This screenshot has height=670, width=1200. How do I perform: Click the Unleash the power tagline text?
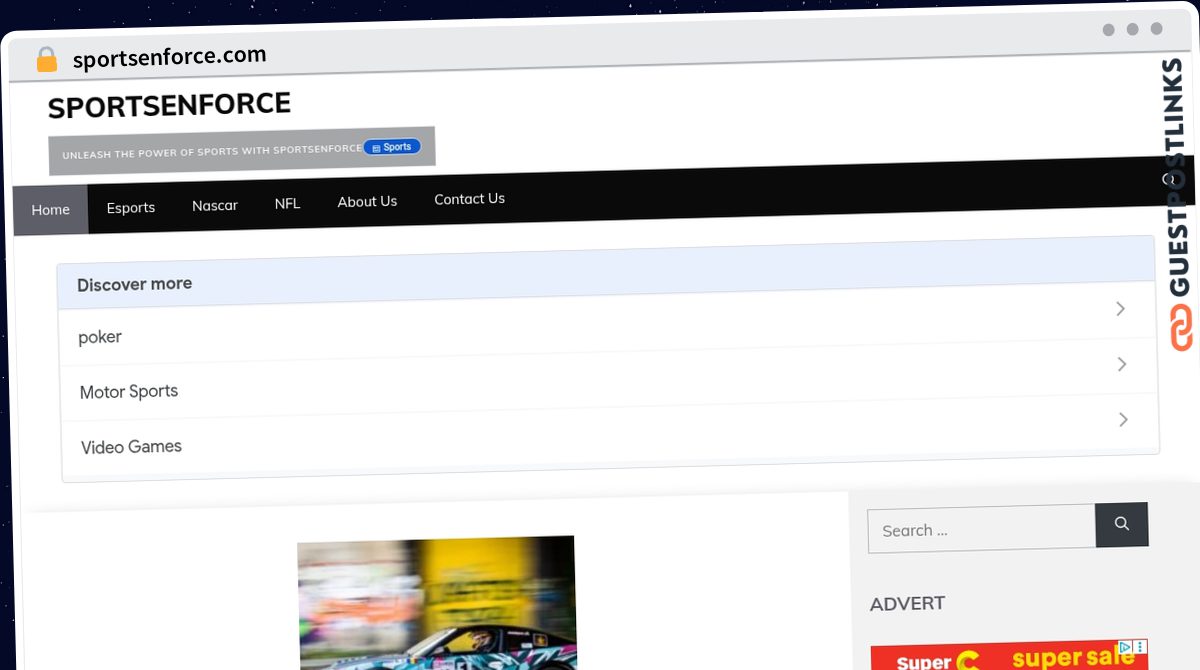(x=212, y=151)
